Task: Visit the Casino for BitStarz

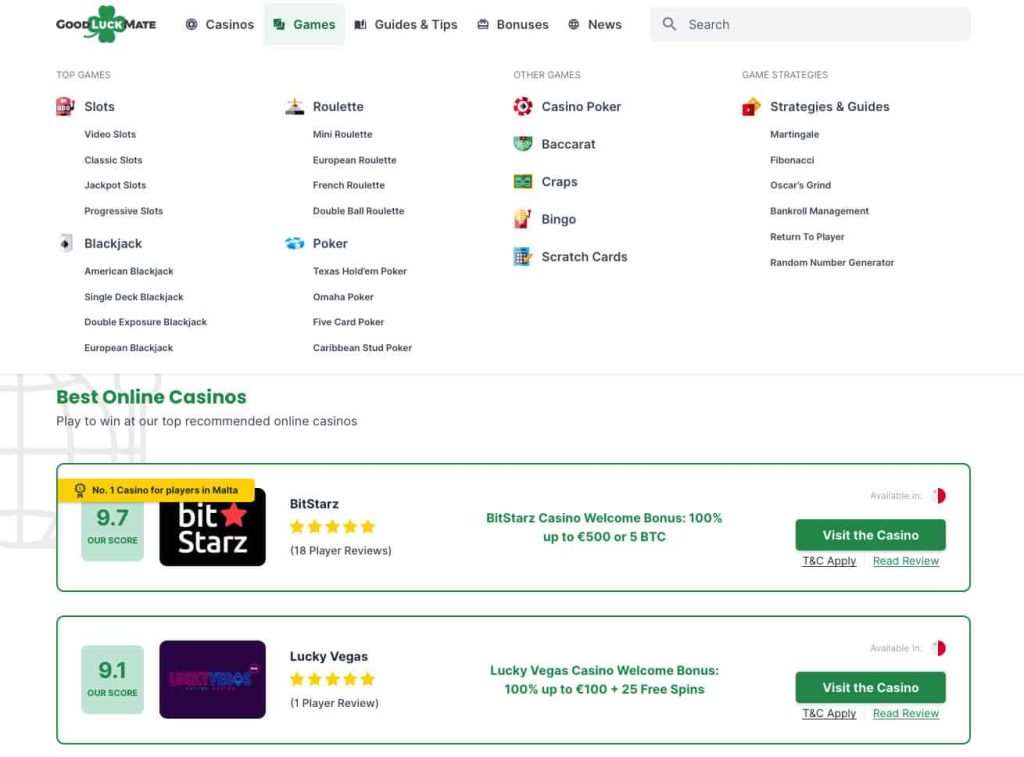Action: (x=871, y=535)
